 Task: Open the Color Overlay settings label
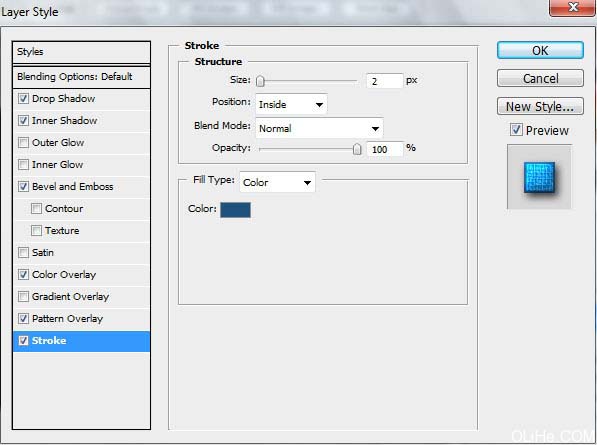[x=64, y=274]
